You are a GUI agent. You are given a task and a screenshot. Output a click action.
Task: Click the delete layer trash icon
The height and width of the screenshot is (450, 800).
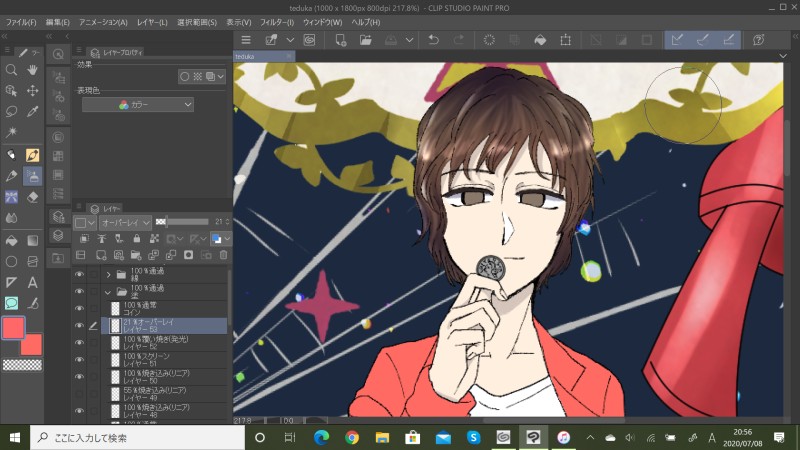tap(223, 255)
